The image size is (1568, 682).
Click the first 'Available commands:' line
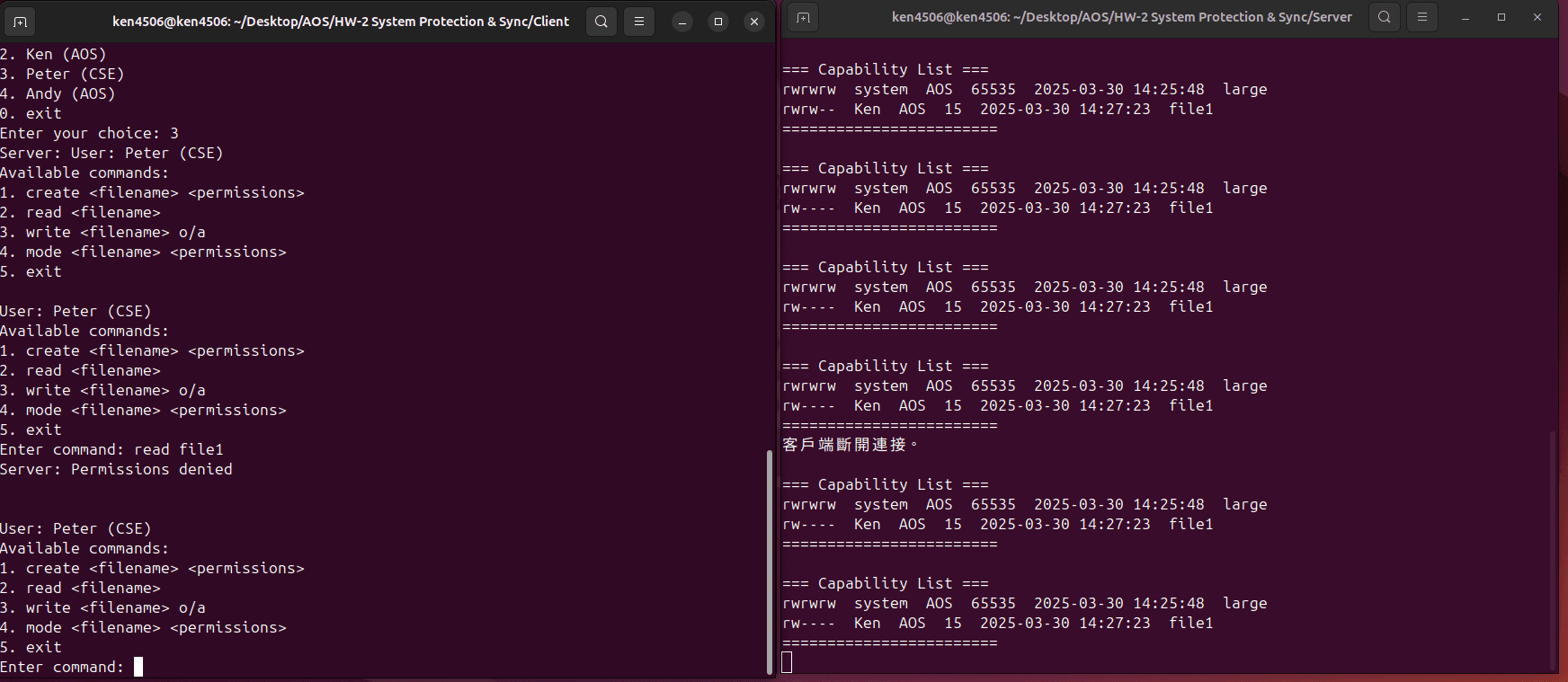coord(85,173)
